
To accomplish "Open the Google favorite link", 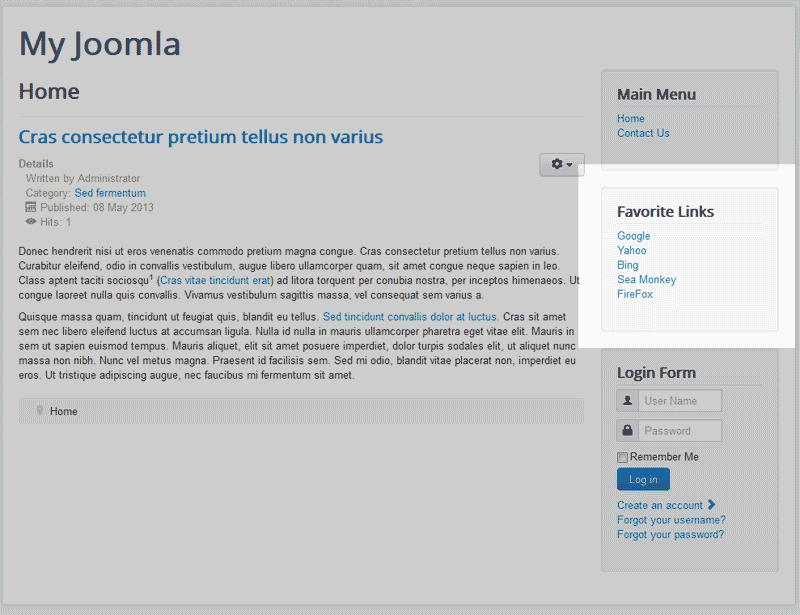I will pos(634,236).
